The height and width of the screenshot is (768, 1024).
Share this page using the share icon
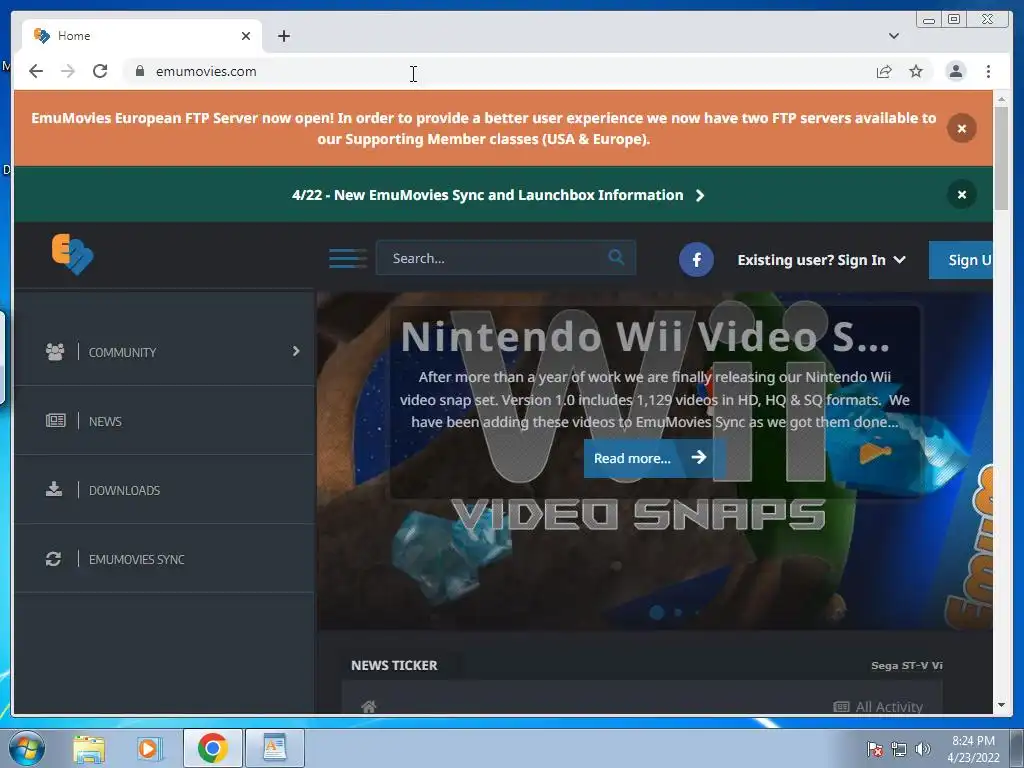[884, 71]
